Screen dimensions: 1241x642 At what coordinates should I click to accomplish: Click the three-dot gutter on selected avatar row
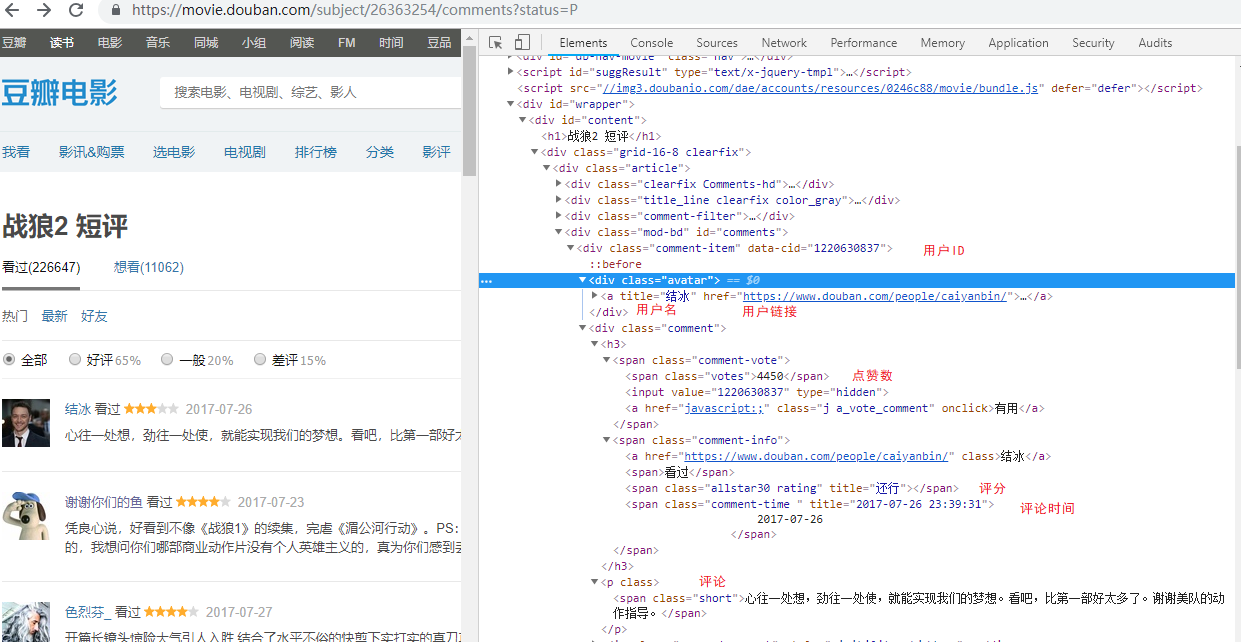click(x=486, y=281)
